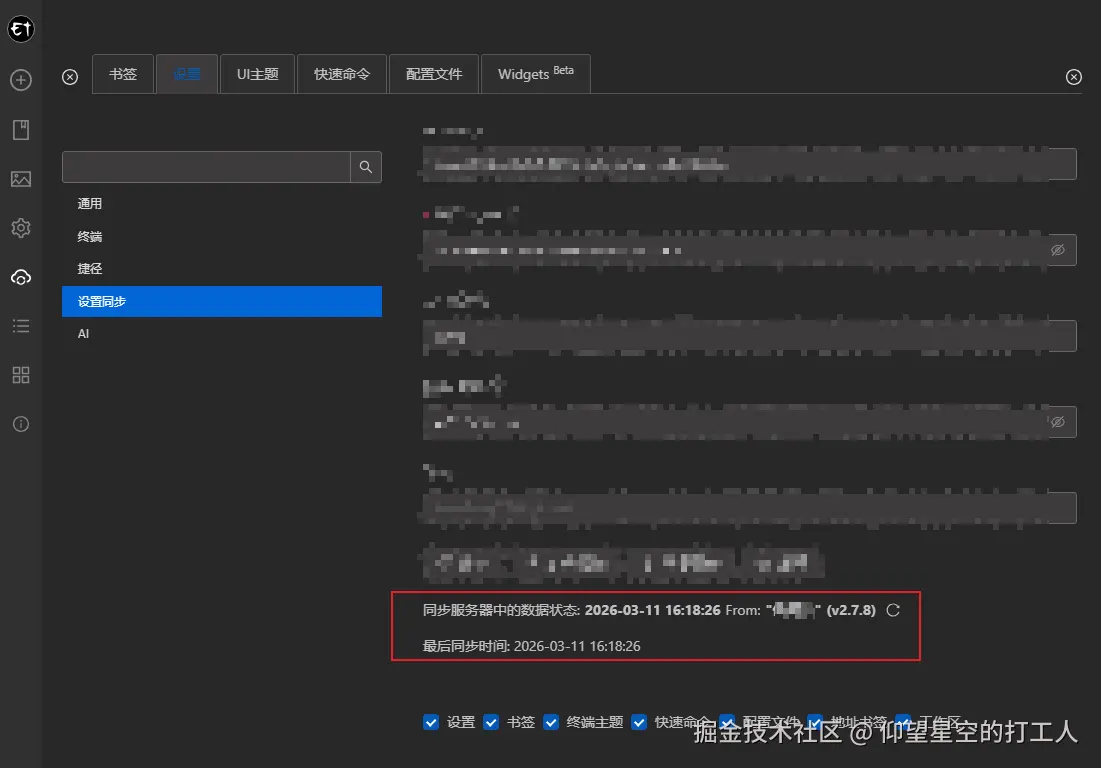This screenshot has height=768, width=1101.
Task: Refresh the sync server data status
Action: click(x=893, y=610)
